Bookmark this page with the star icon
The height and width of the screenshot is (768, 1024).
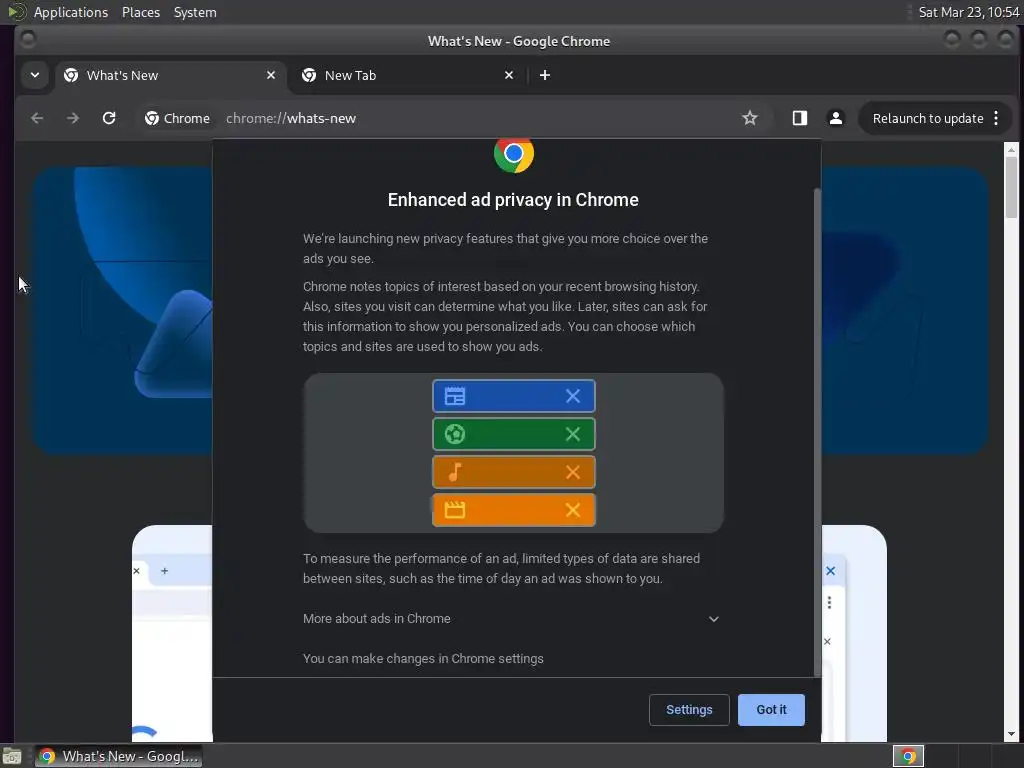pos(750,118)
